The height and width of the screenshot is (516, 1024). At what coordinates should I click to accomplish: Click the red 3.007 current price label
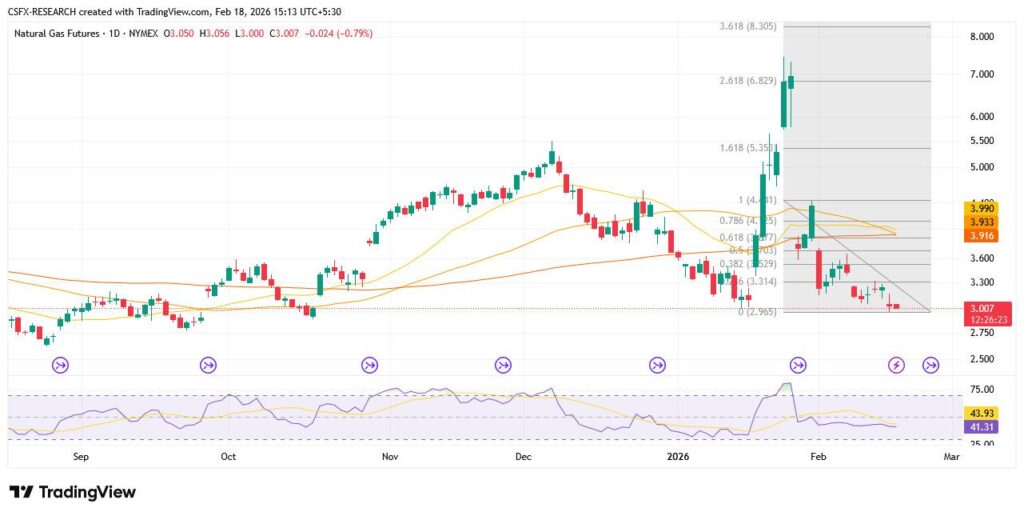pos(980,309)
